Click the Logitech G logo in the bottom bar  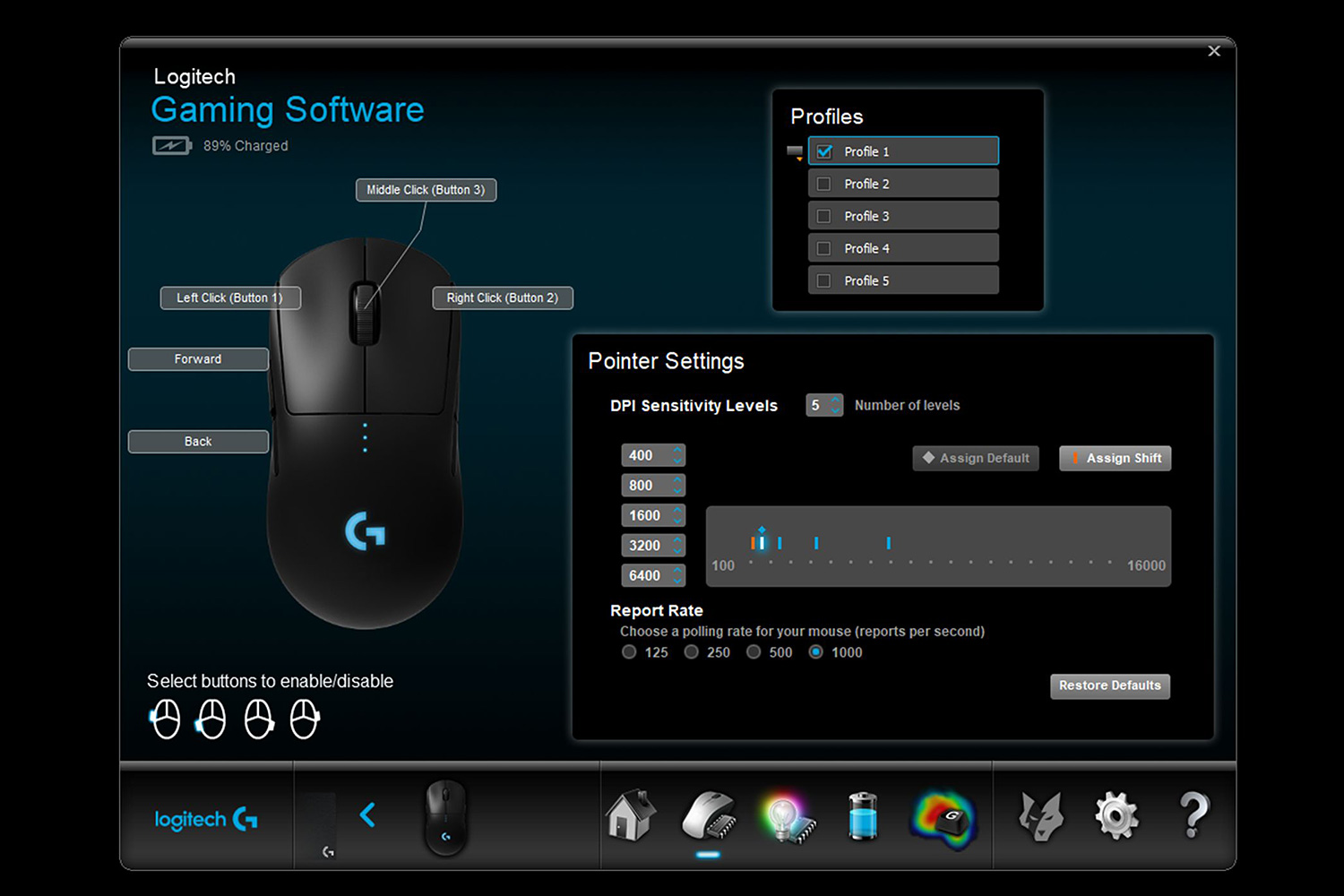click(x=206, y=819)
